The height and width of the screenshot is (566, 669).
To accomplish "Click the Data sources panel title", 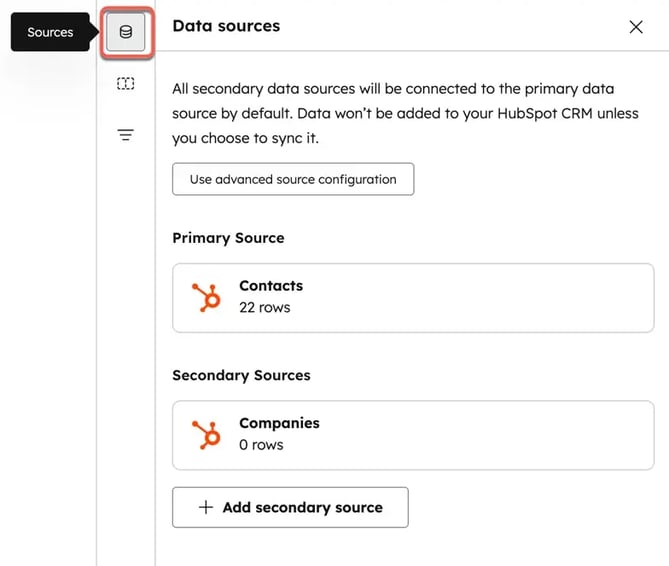I will pos(226,26).
